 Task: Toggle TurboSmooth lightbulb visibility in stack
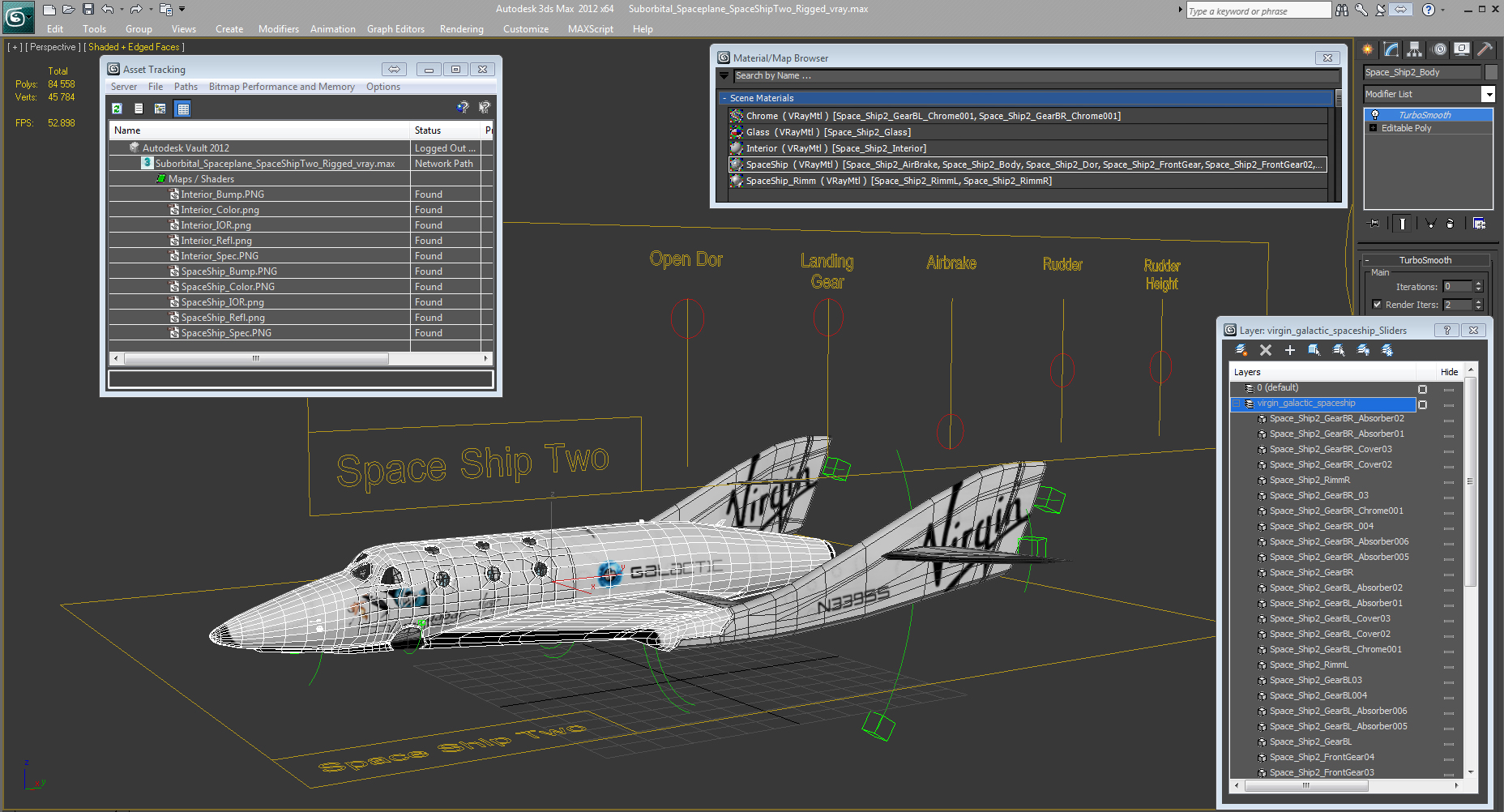click(x=1375, y=115)
